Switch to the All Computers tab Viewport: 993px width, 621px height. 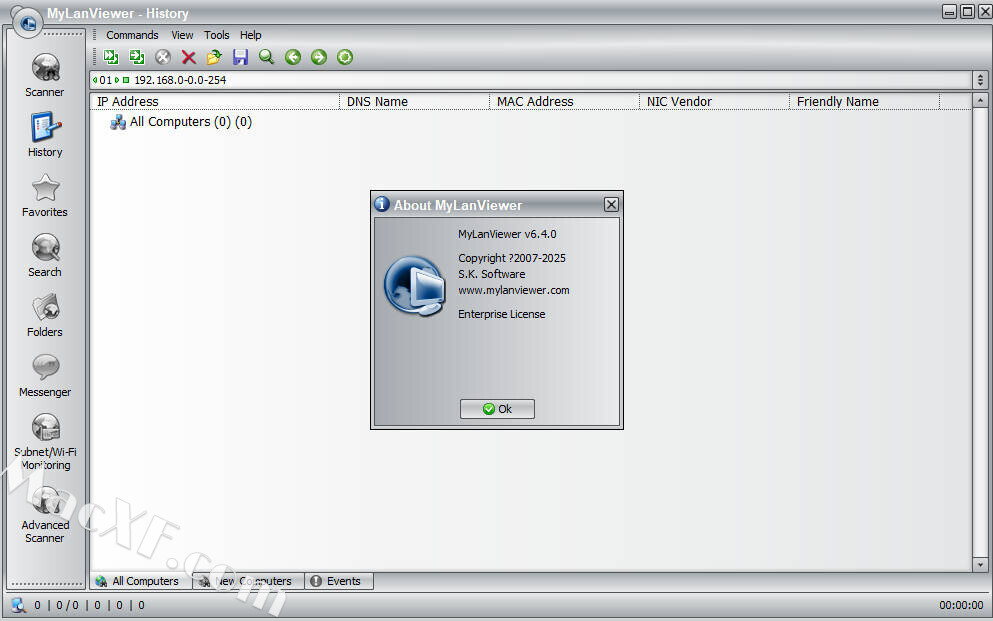tap(141, 581)
